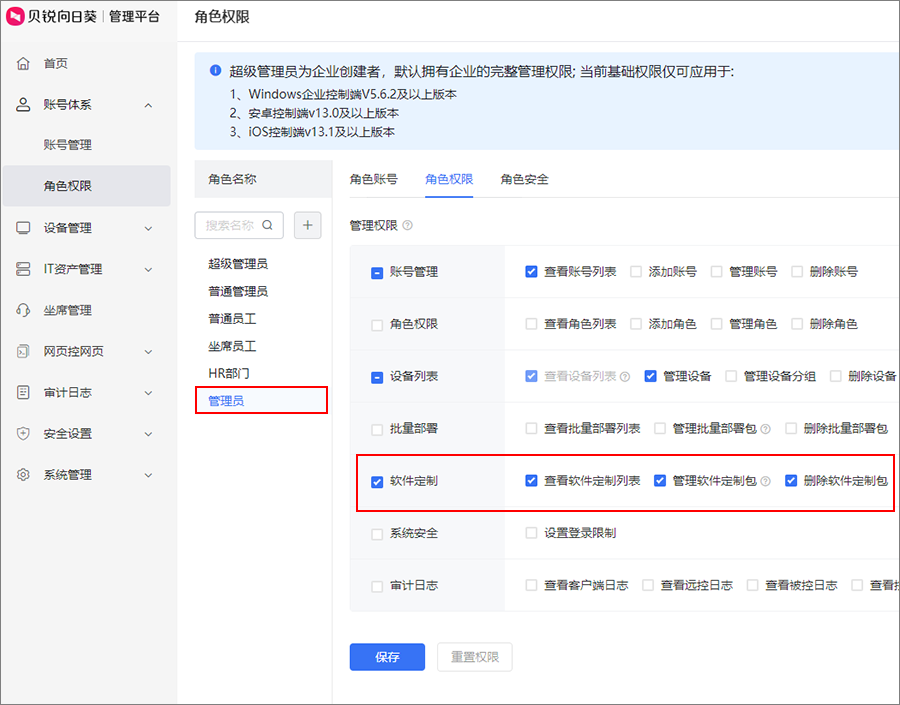The height and width of the screenshot is (705, 900).
Task: Select the 坐席员工 role
Action: pyautogui.click(x=232, y=346)
